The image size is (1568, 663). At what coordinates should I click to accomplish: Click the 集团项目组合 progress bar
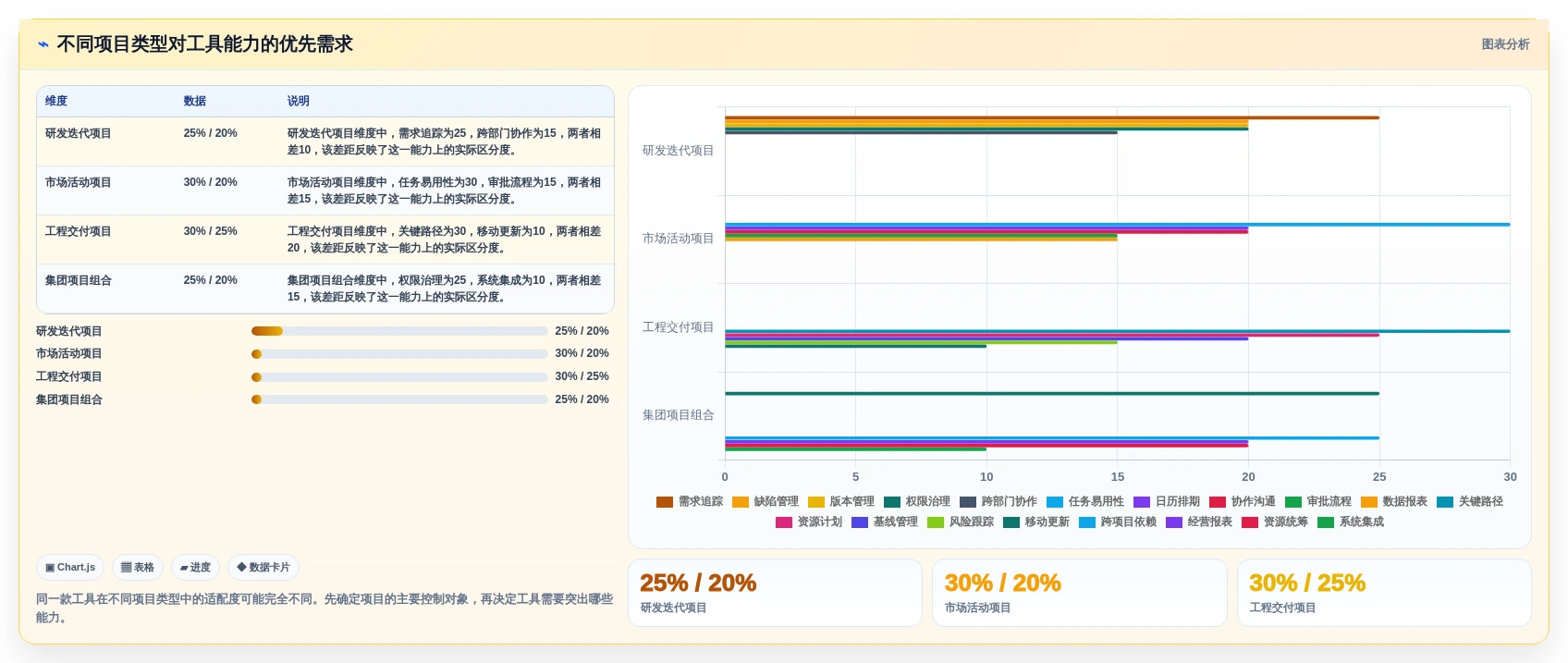coord(399,399)
